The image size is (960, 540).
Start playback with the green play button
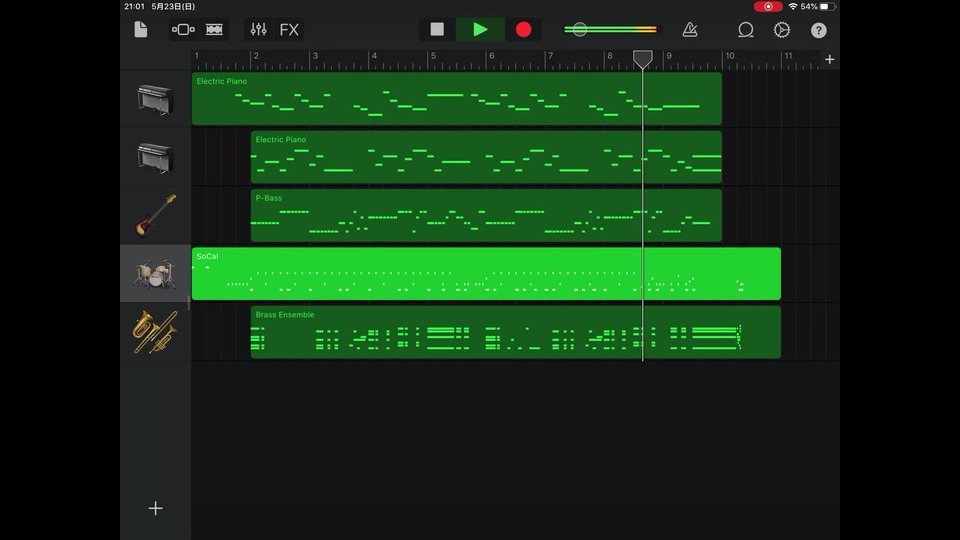tap(480, 29)
